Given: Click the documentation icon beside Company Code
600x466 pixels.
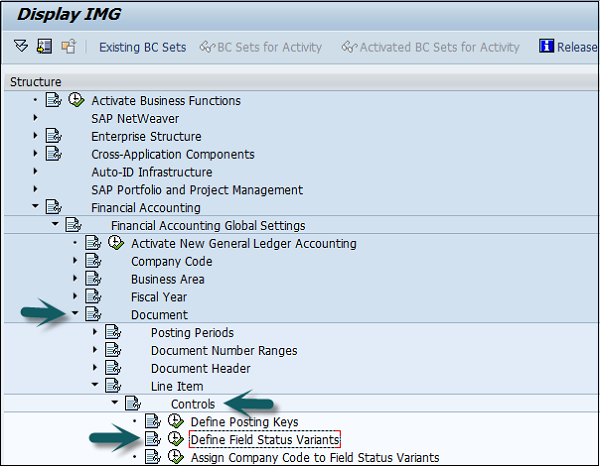Looking at the screenshot, I should pyautogui.click(x=93, y=261).
